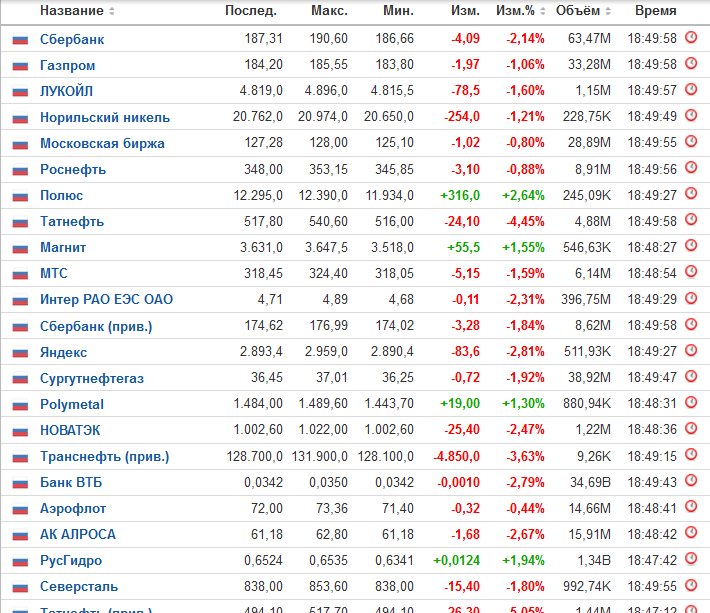Open the Магнит stock link
The height and width of the screenshot is (613, 710).
(x=63, y=248)
